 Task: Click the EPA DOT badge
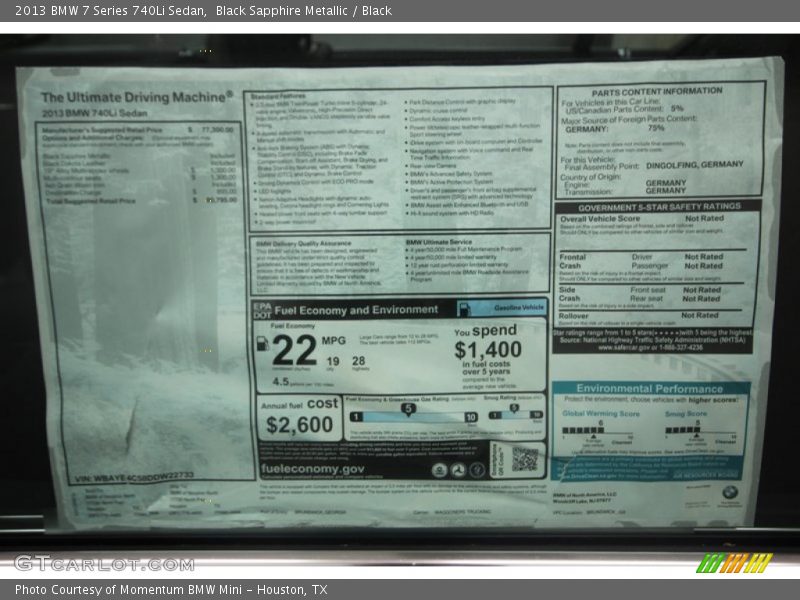[262, 310]
